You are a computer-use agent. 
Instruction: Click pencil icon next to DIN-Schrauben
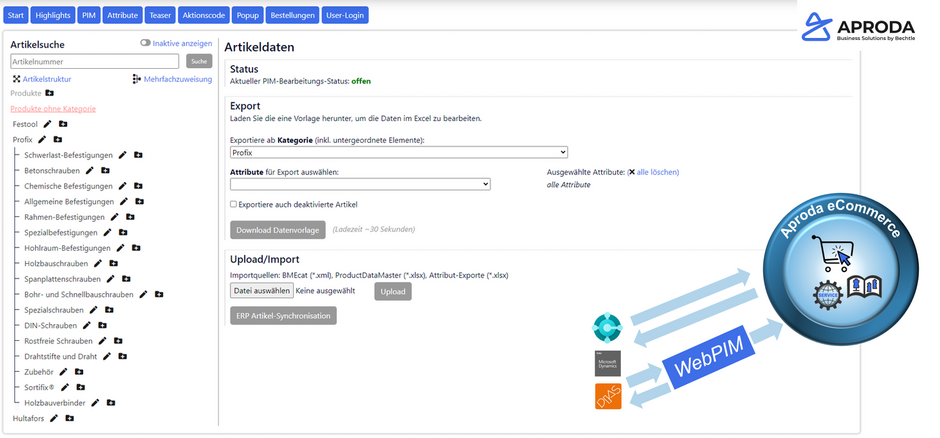[86, 326]
